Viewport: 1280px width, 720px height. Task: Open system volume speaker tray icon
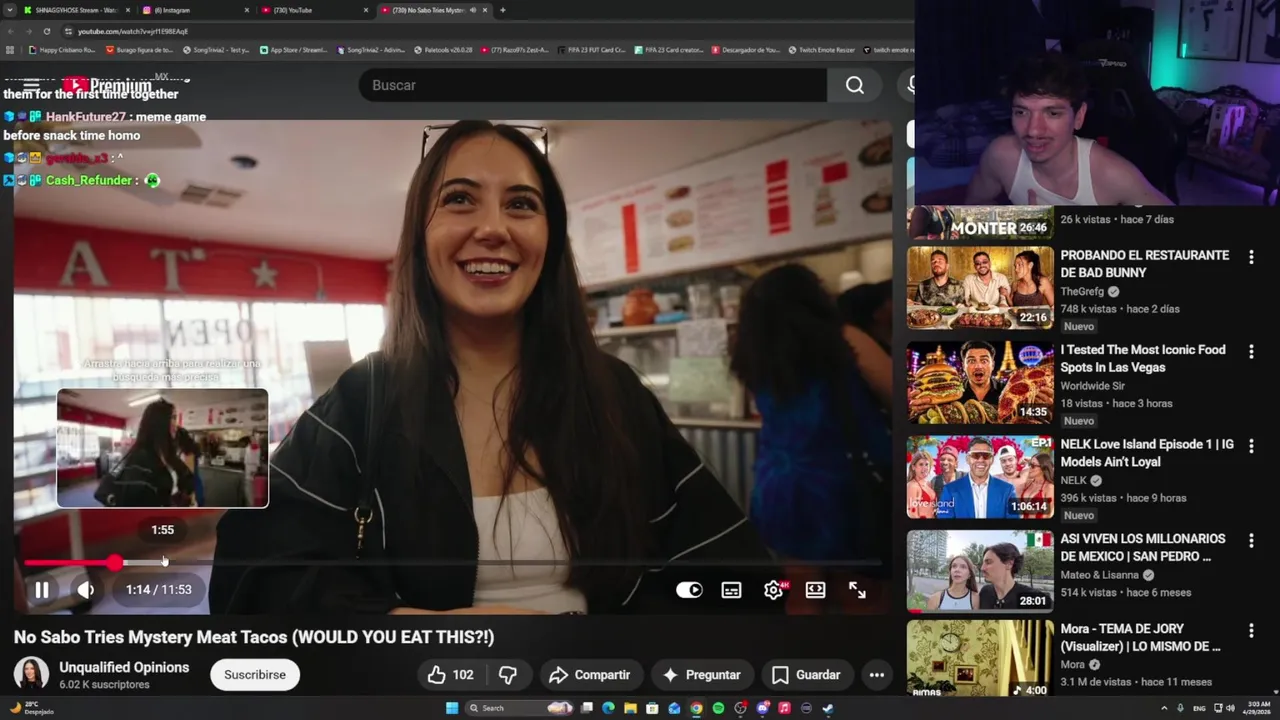[1230, 708]
